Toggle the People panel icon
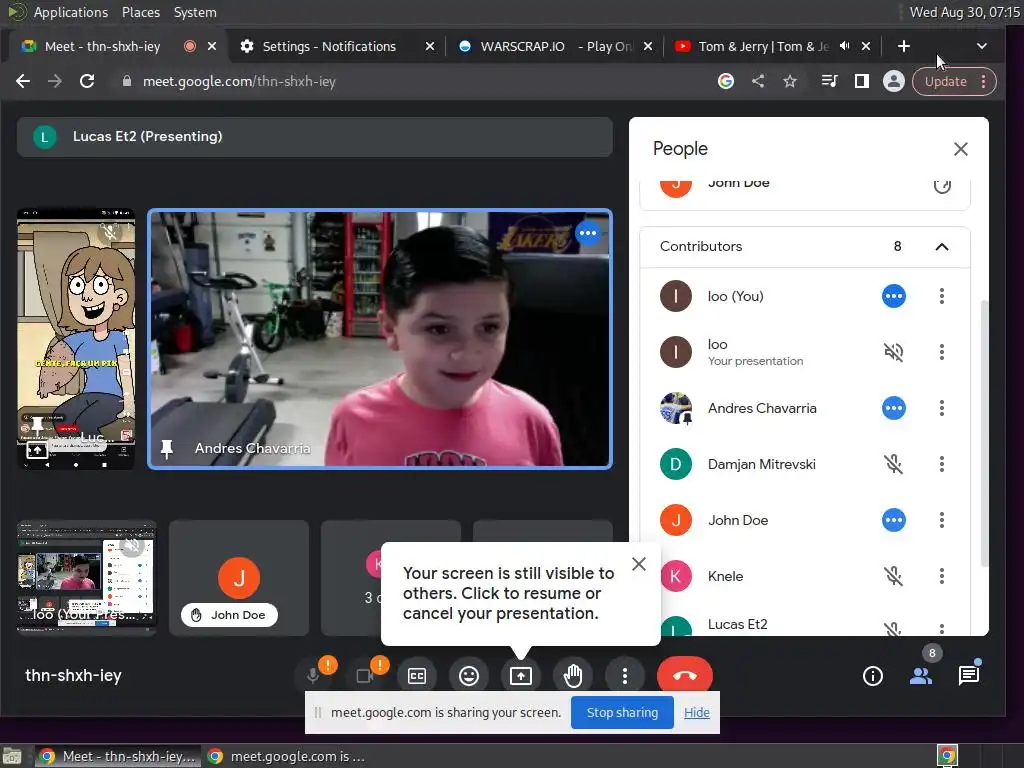Screen dimensions: 1024x768 click(x=921, y=676)
